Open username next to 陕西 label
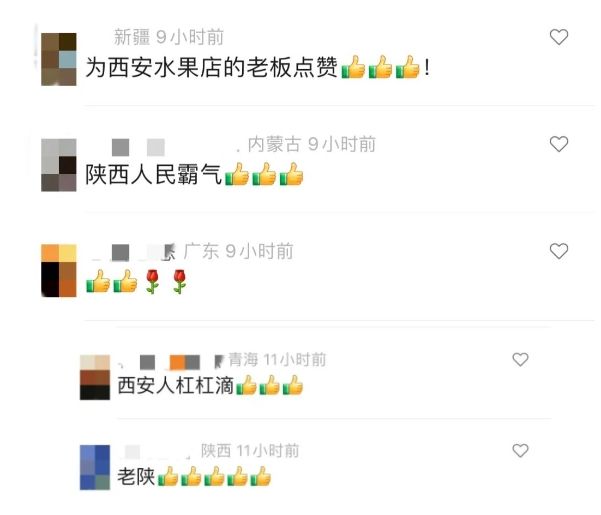The width and height of the screenshot is (601, 515). click(155, 452)
